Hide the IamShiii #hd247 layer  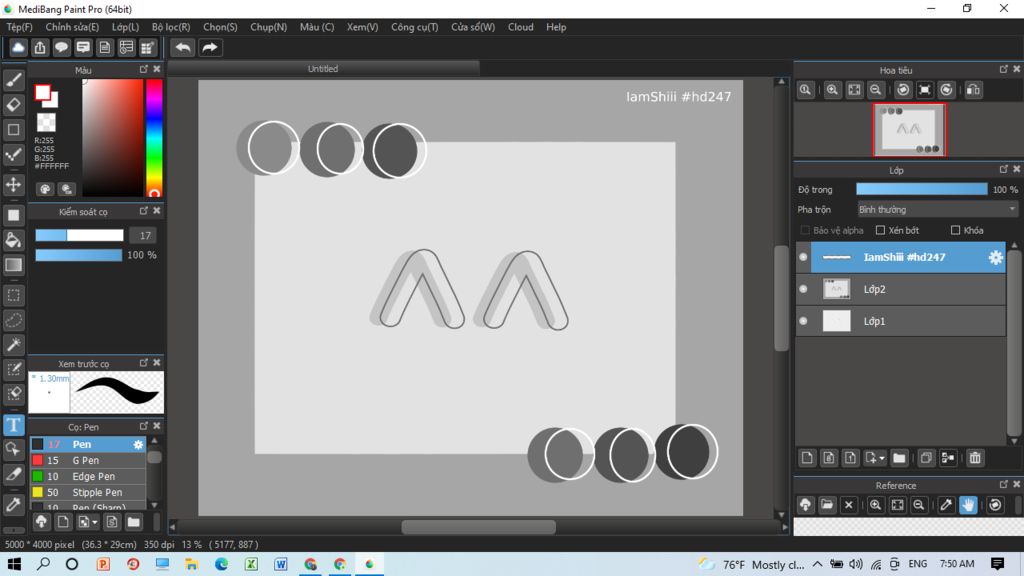[x=803, y=257]
